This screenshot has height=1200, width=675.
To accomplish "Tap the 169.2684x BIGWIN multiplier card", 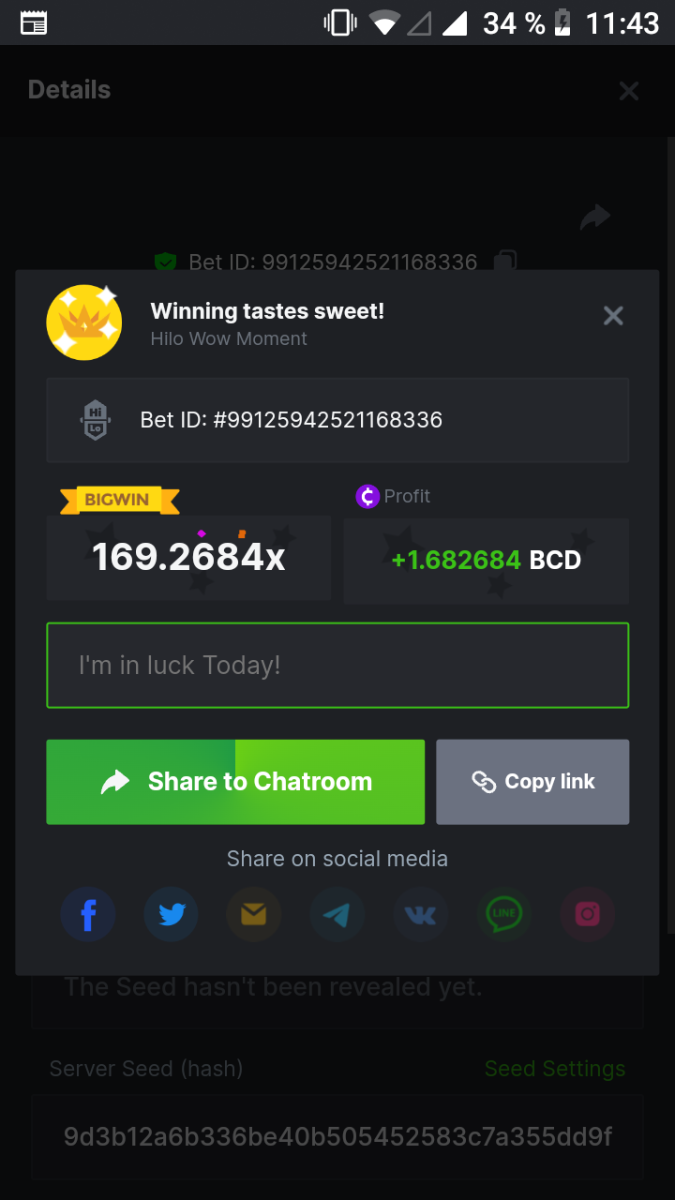I will pyautogui.click(x=189, y=557).
